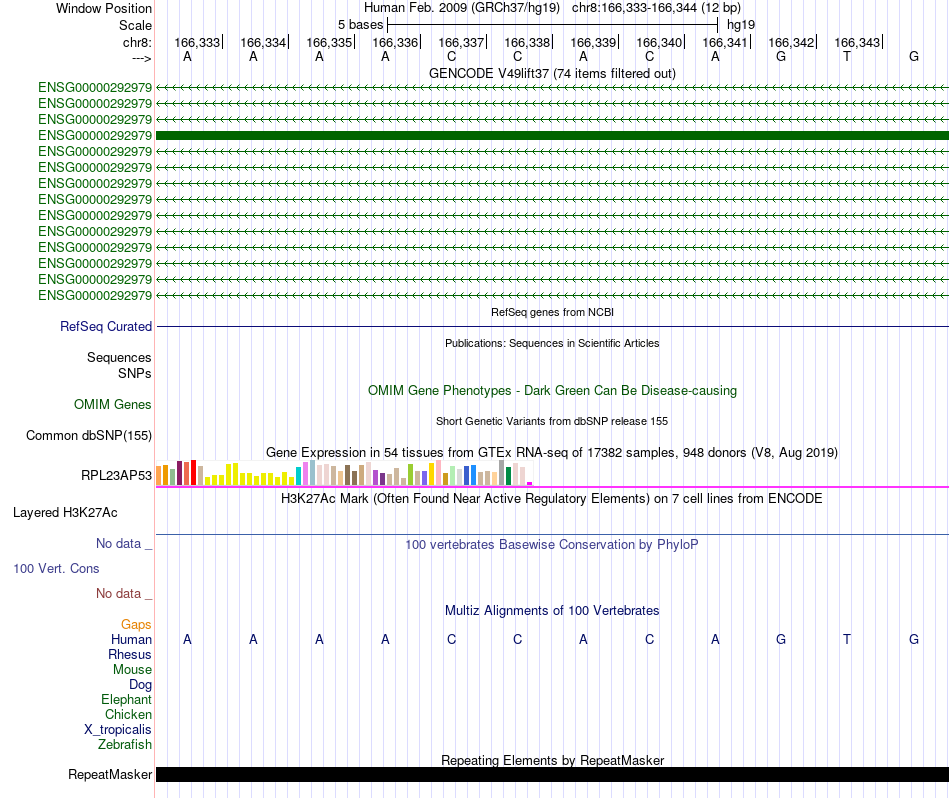The image size is (950, 798).
Task: Click the Layered H3K27Ac label
Action: coord(65,513)
